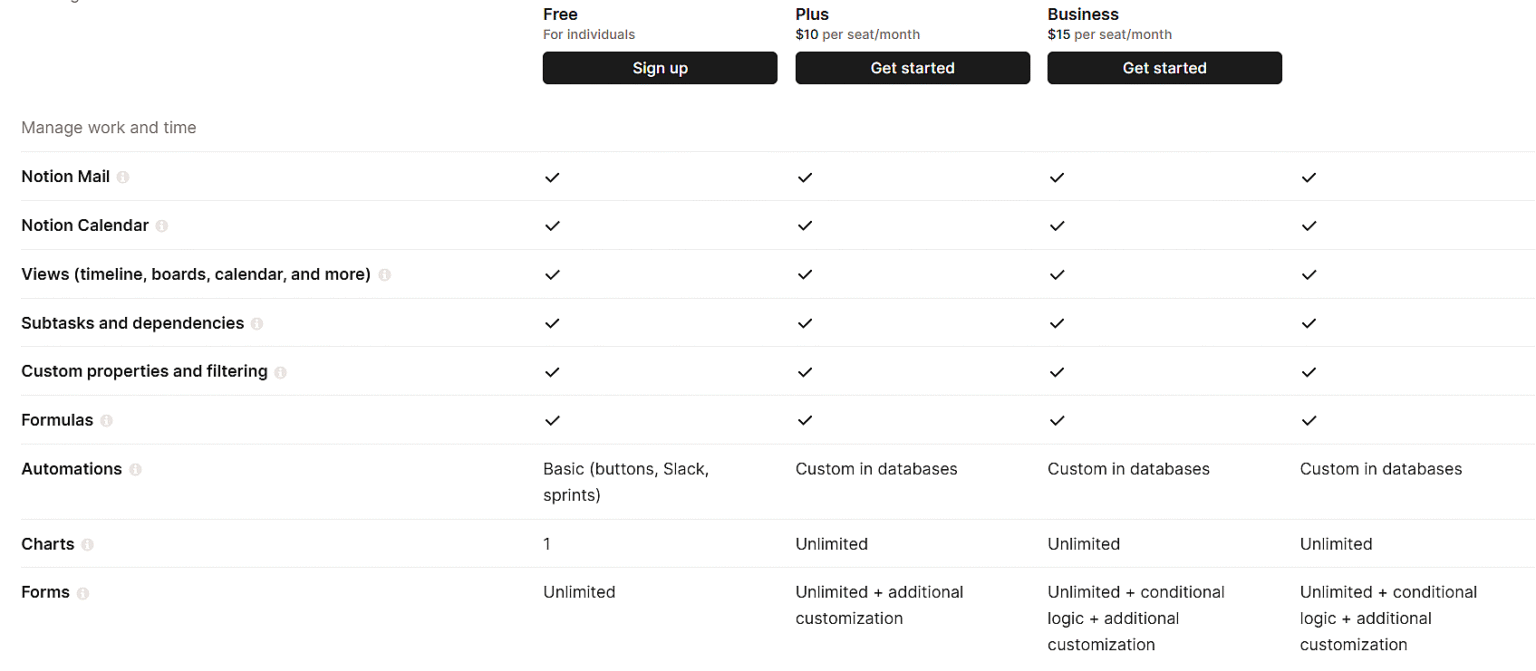Image resolution: width=1536 pixels, height=671 pixels.
Task: Select the info icon for Subtasks and dependencies
Action: (258, 324)
